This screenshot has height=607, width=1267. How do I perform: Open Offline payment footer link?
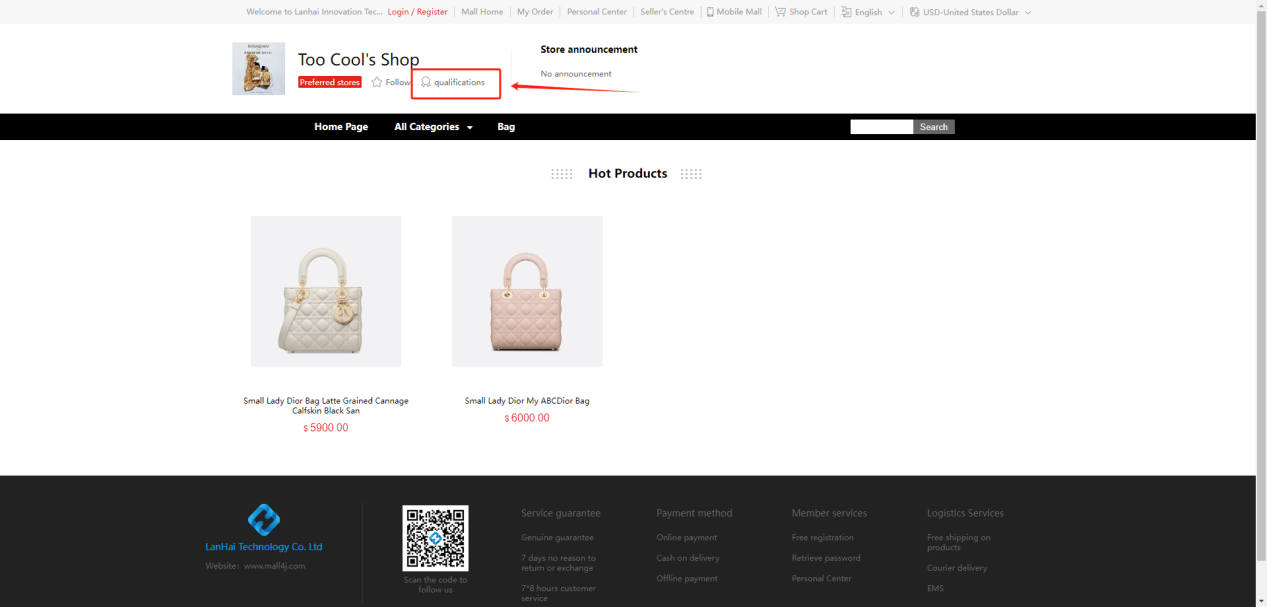click(686, 578)
